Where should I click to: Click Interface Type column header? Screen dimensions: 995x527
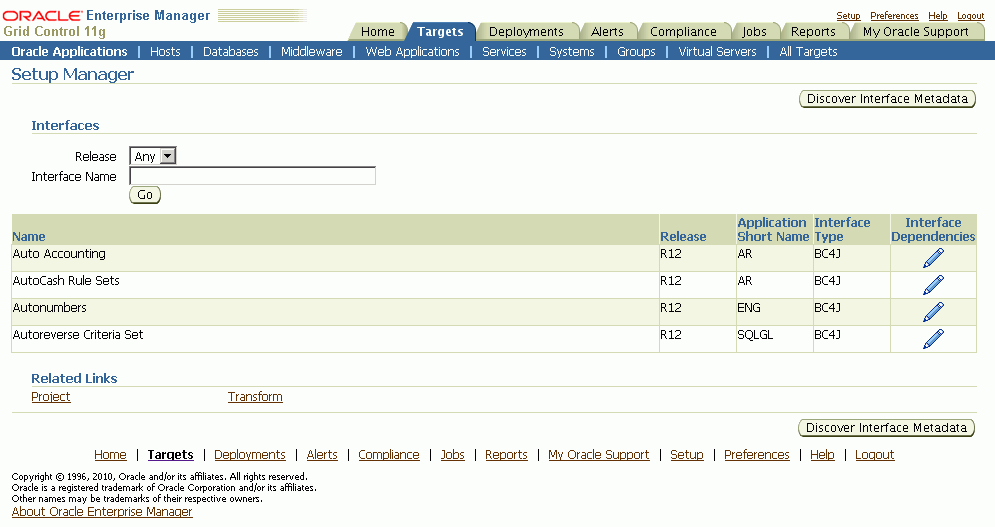pyautogui.click(x=842, y=230)
